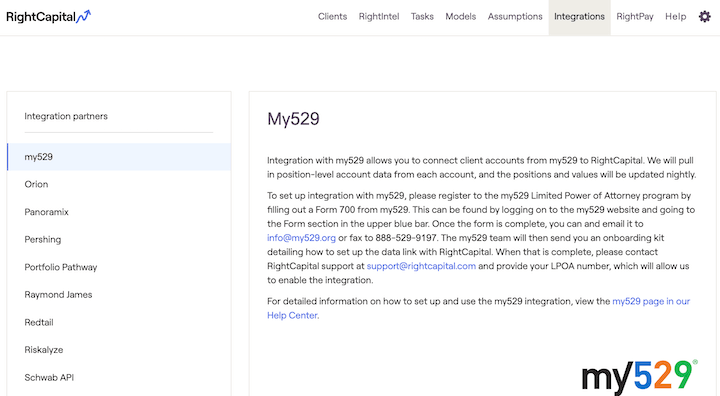The image size is (720, 396).
Task: Open the Pershing integration
Action: tap(119, 239)
